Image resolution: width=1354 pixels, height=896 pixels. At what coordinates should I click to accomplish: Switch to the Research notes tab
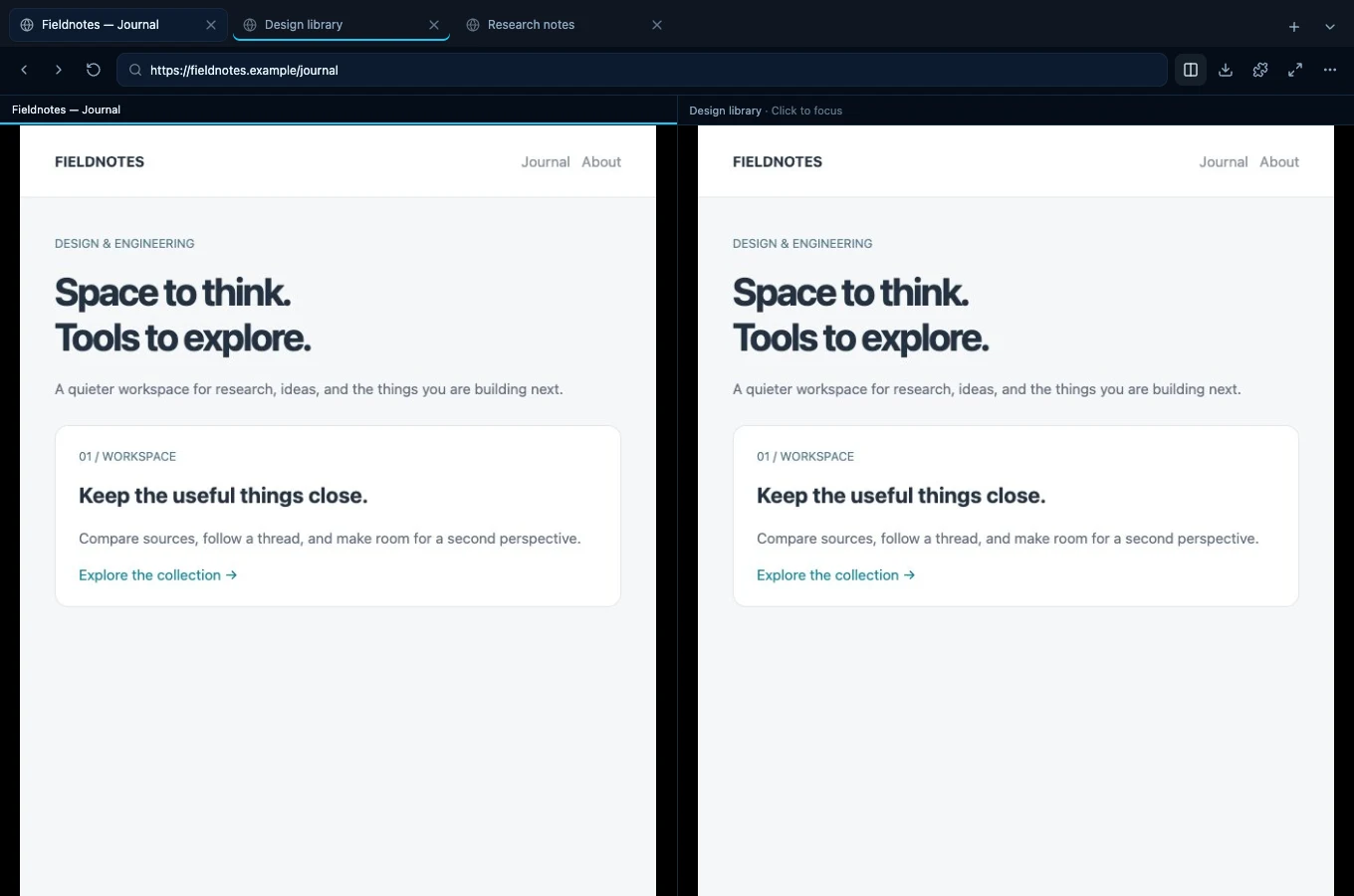pos(564,25)
